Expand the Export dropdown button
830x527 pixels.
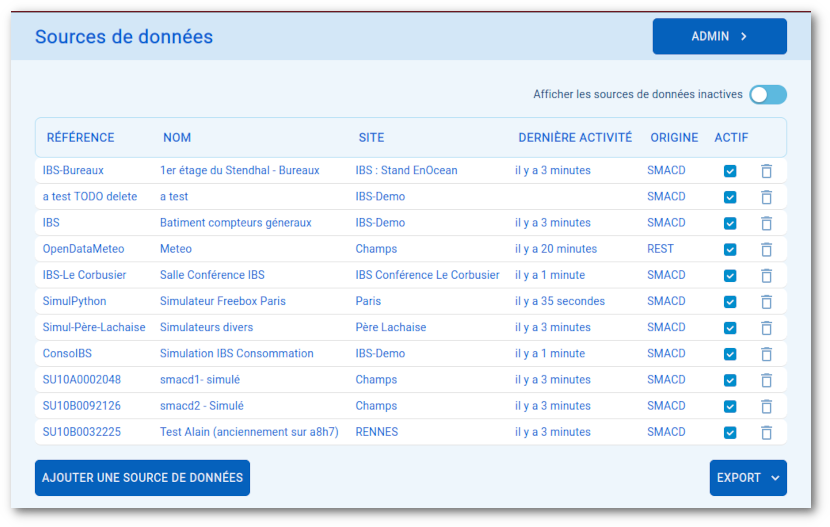[748, 478]
